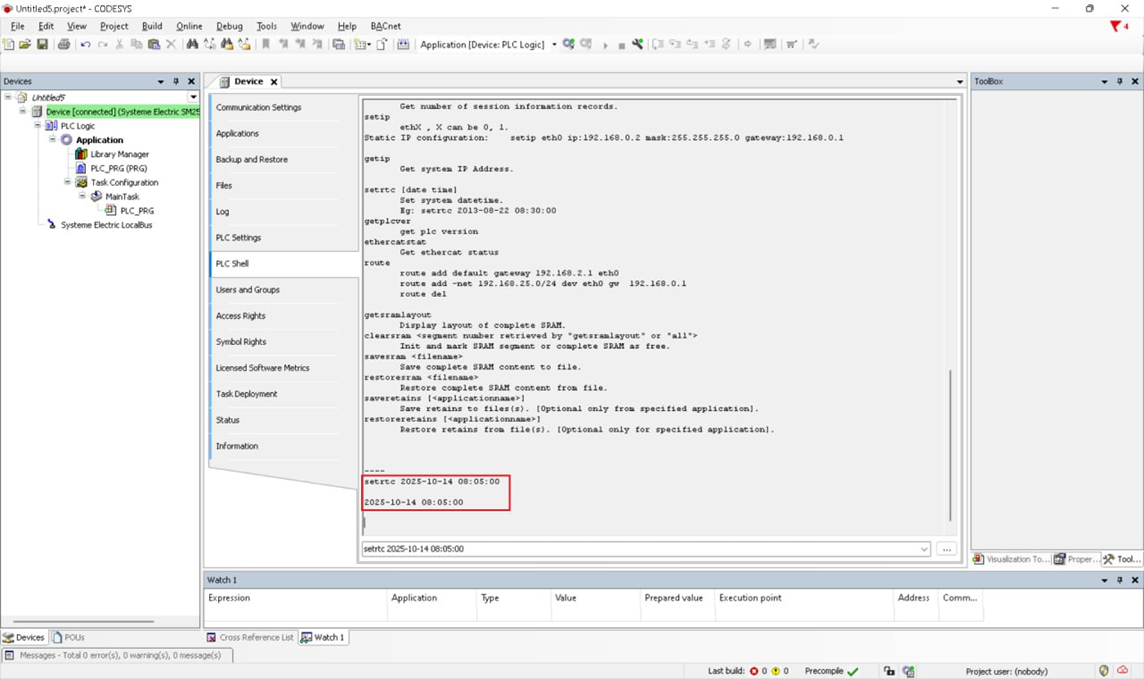Screen dimensions: 1144x679
Task: Pin the Devices panel with auto-hide toggle
Action: pyautogui.click(x=176, y=82)
